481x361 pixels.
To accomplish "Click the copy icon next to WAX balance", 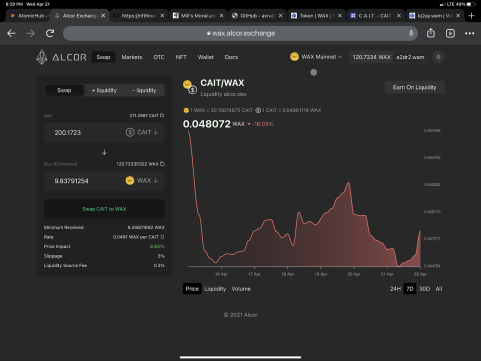I will (162, 164).
